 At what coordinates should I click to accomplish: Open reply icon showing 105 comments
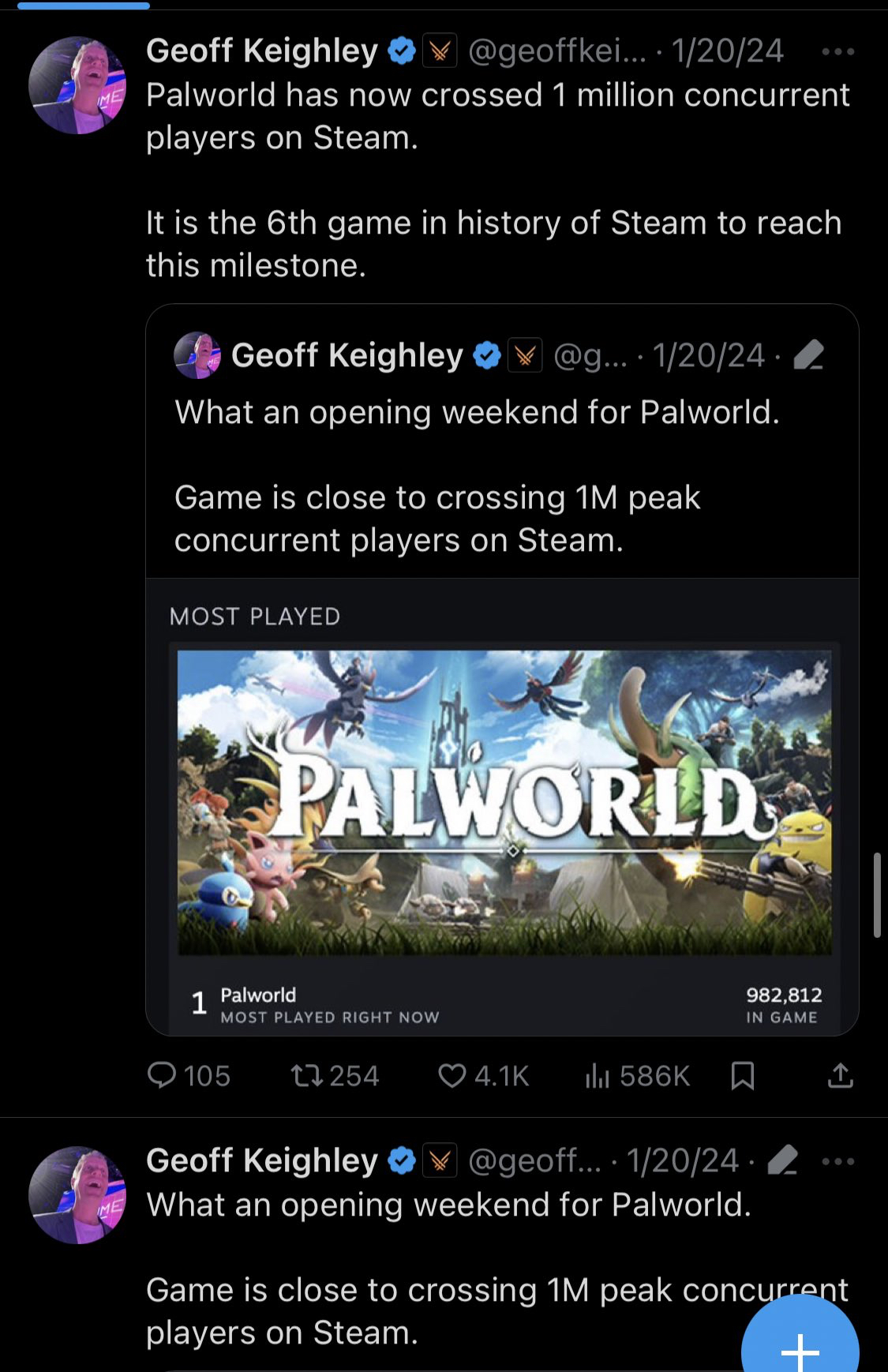click(162, 1075)
